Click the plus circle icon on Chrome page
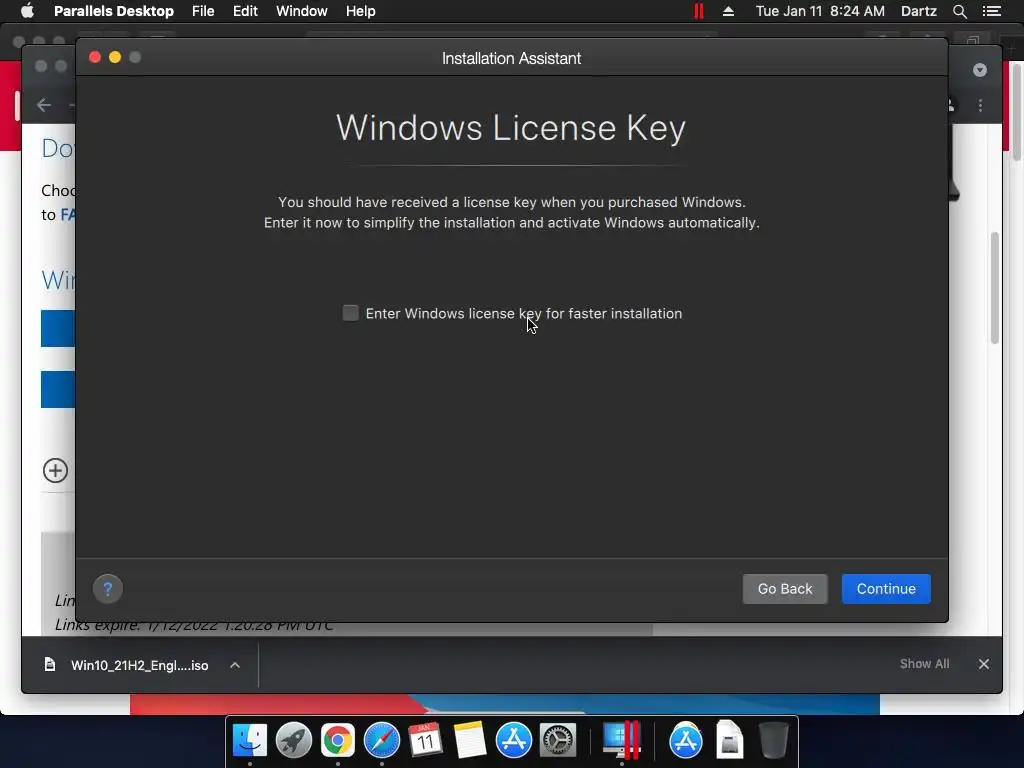The image size is (1024, 768). (56, 470)
